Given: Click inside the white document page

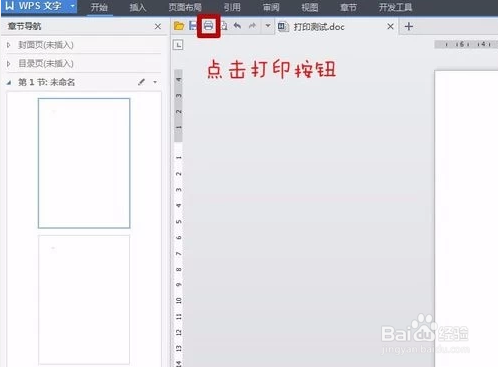Looking at the screenshot, I should [467, 218].
